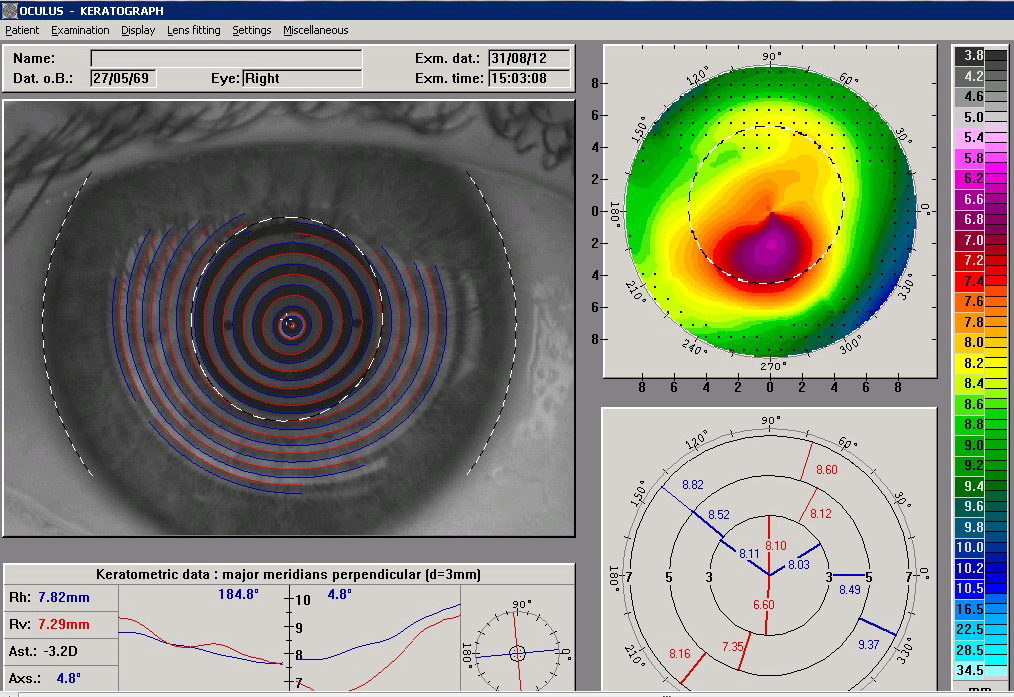This screenshot has width=1014, height=697.
Task: Click the Eye field showing Right
Action: pos(301,78)
